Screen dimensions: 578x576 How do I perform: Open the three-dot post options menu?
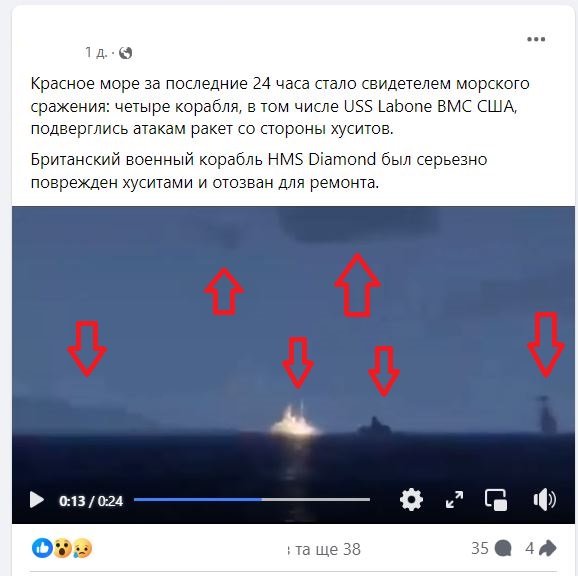tap(536, 39)
